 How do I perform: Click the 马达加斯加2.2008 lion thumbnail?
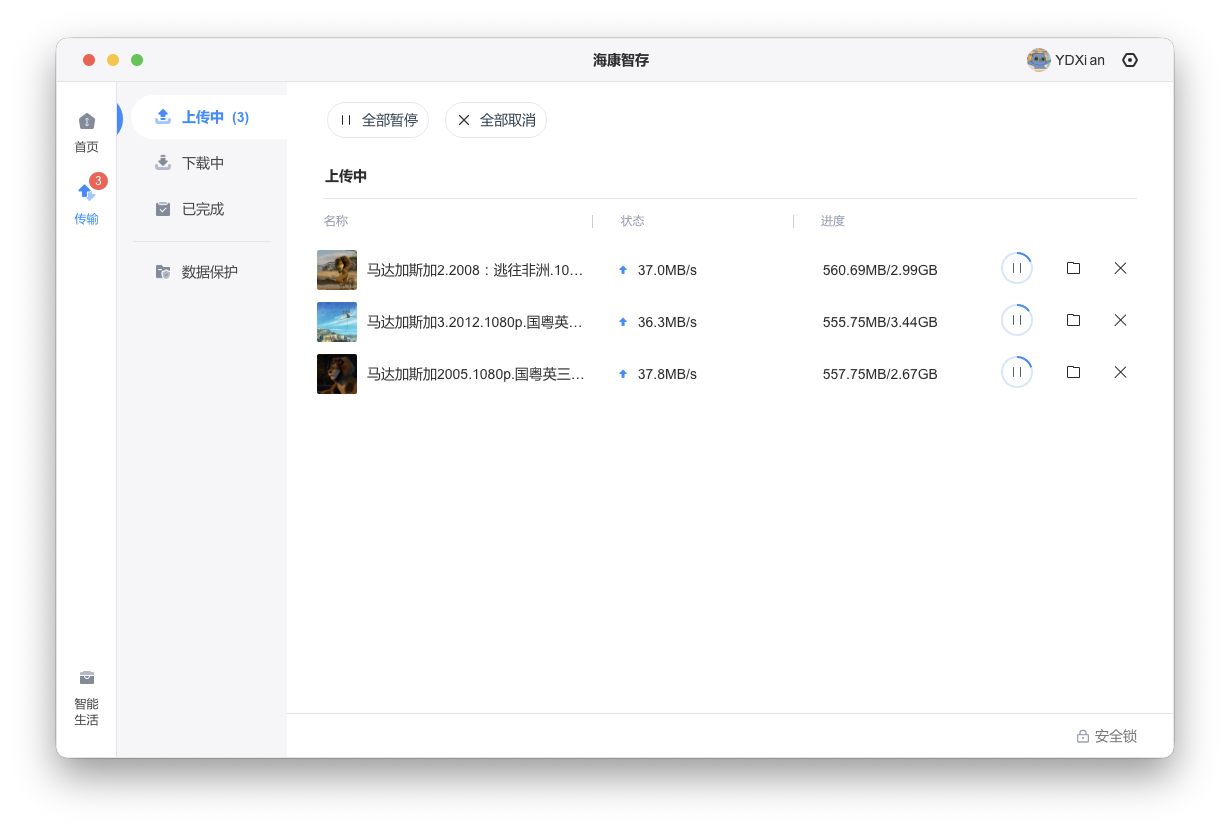(x=337, y=270)
